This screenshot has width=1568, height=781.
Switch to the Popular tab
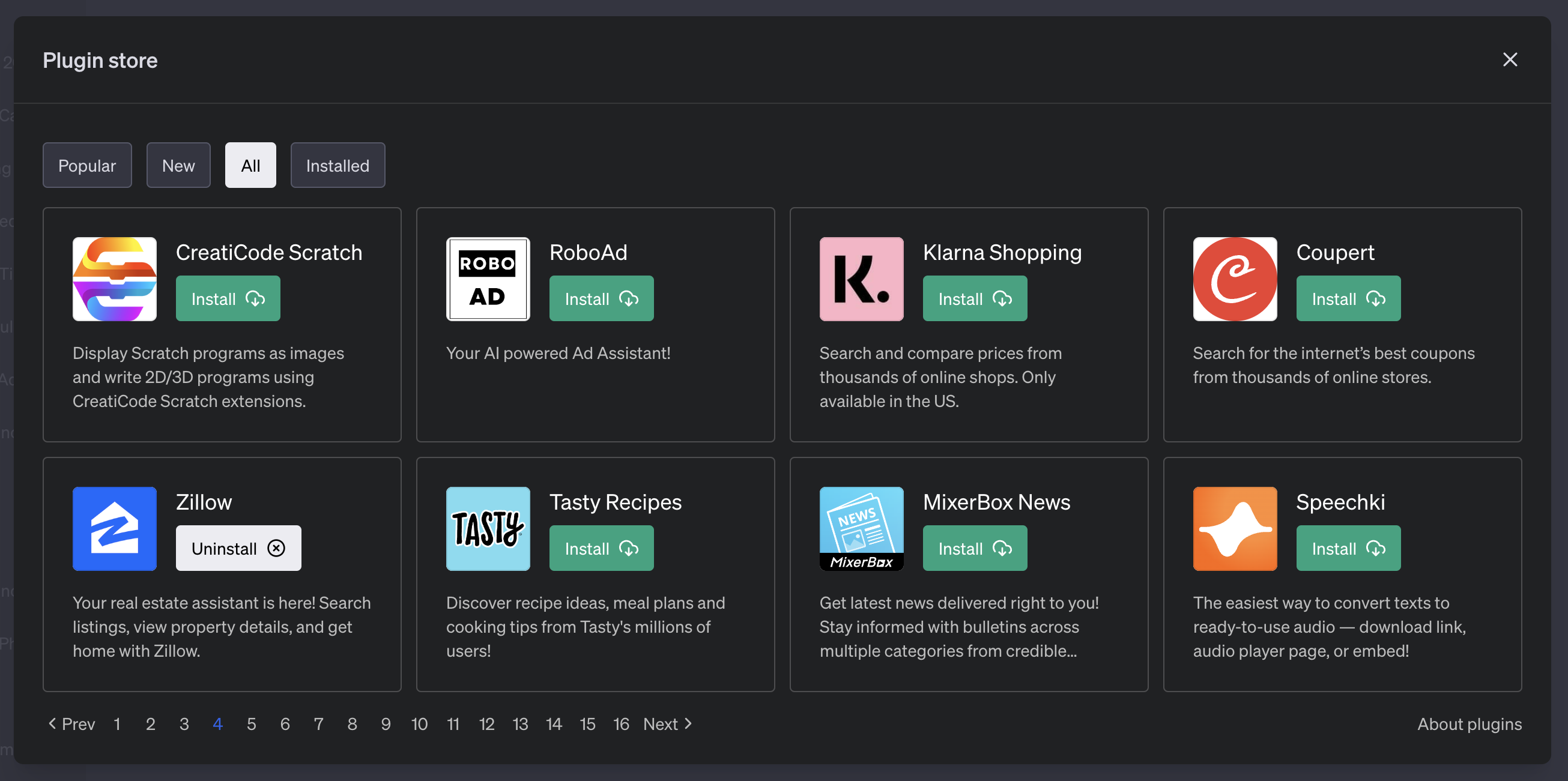click(x=87, y=166)
